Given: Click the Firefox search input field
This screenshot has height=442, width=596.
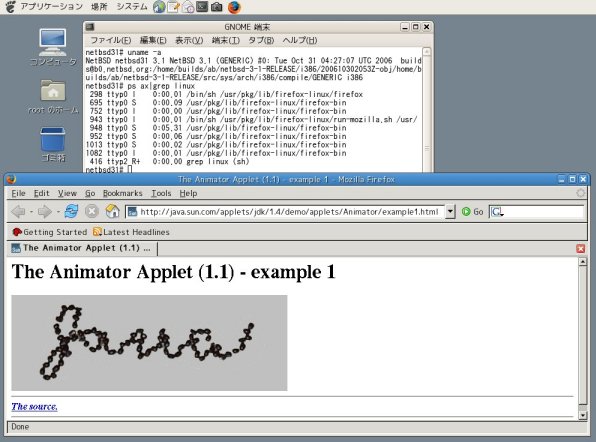Looking at the screenshot, I should coord(544,212).
